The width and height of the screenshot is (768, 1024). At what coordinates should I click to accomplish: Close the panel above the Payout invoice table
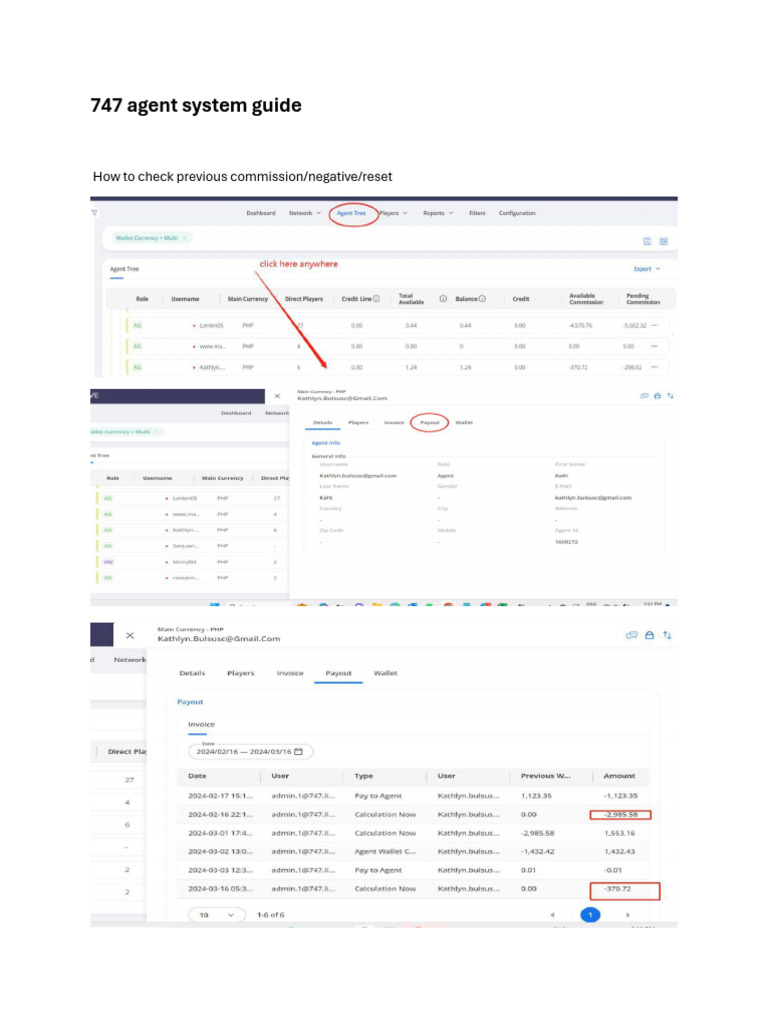pos(130,635)
